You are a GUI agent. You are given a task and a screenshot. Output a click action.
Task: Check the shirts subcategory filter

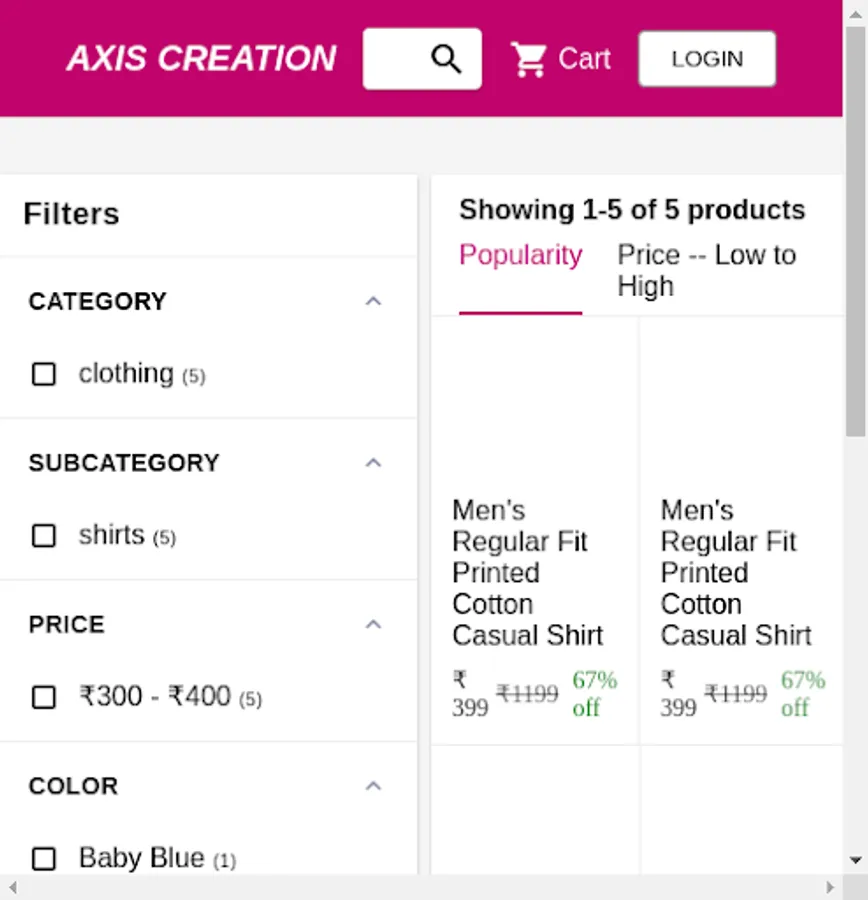point(44,536)
